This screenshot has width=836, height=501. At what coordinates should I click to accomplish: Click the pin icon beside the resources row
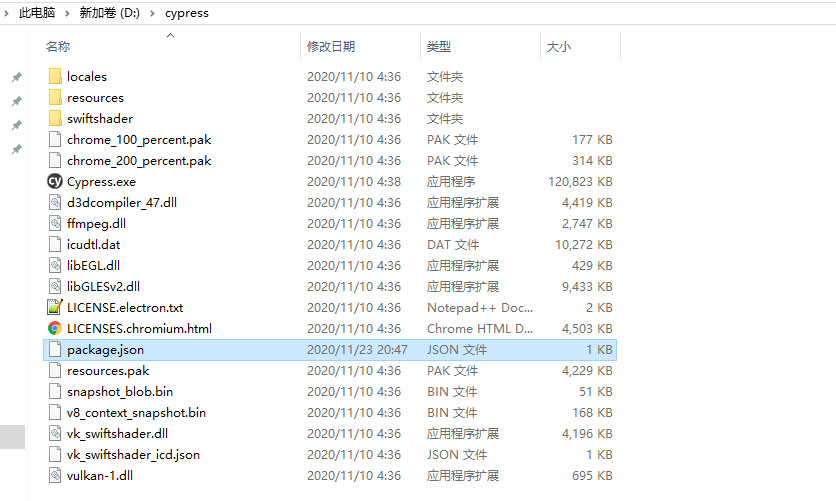17,101
